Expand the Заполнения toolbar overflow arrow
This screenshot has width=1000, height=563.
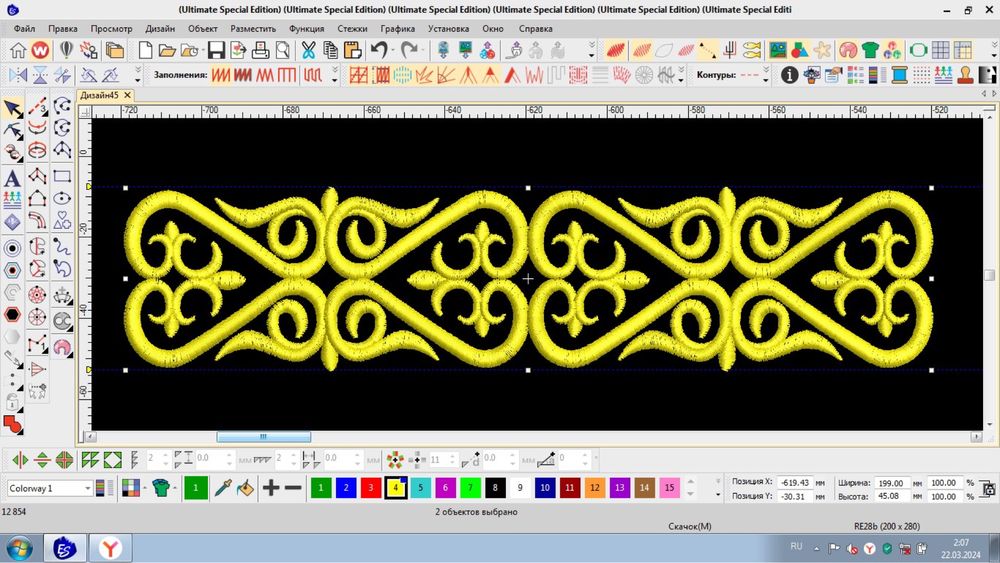tap(333, 75)
